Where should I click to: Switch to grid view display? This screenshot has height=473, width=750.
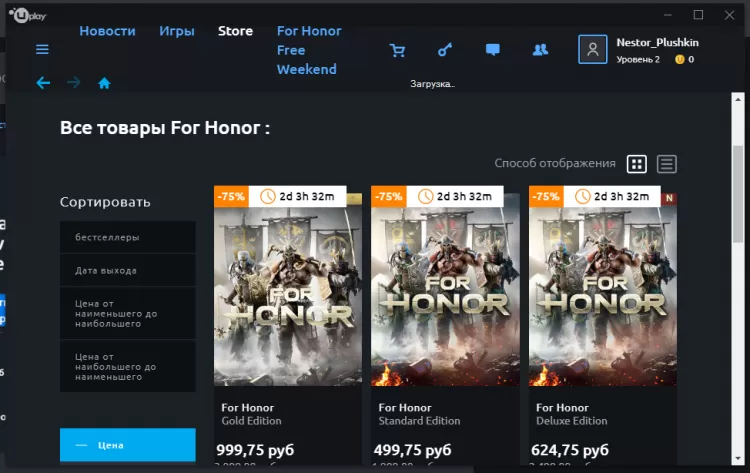tap(637, 164)
